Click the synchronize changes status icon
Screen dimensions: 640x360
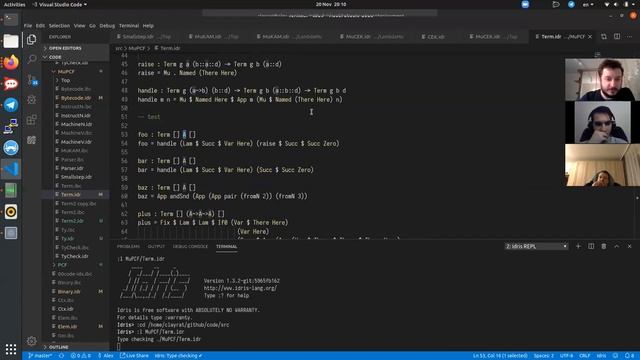coord(61,356)
